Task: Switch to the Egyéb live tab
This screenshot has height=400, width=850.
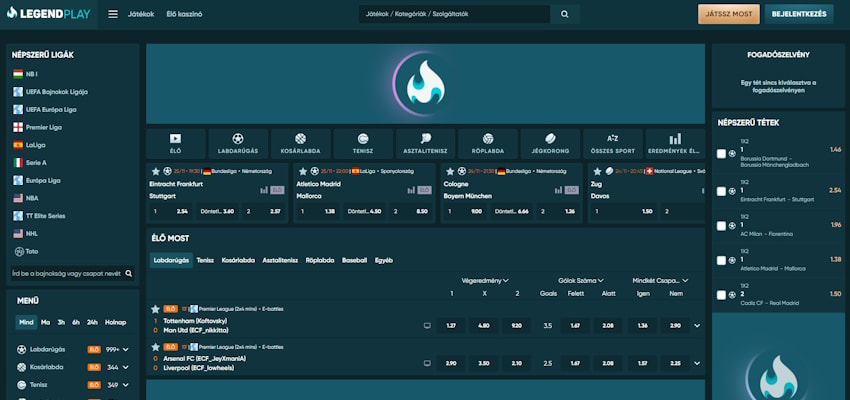Action: tap(384, 260)
